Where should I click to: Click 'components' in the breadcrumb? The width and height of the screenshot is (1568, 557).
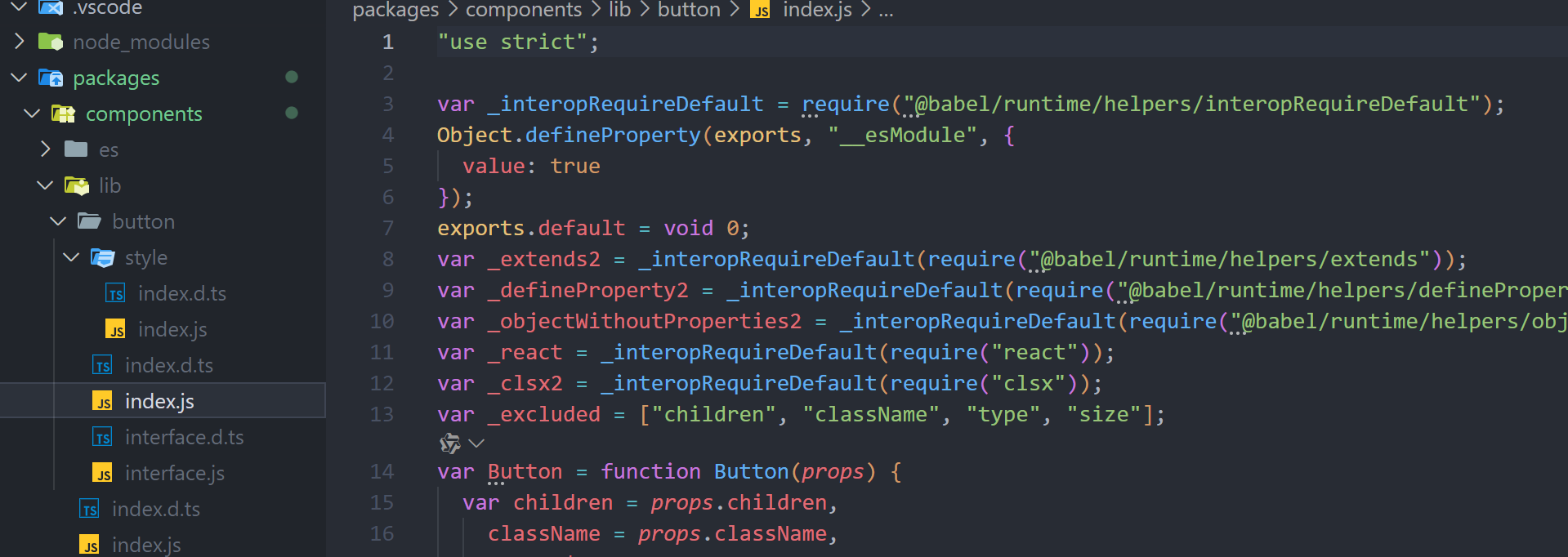click(x=524, y=10)
